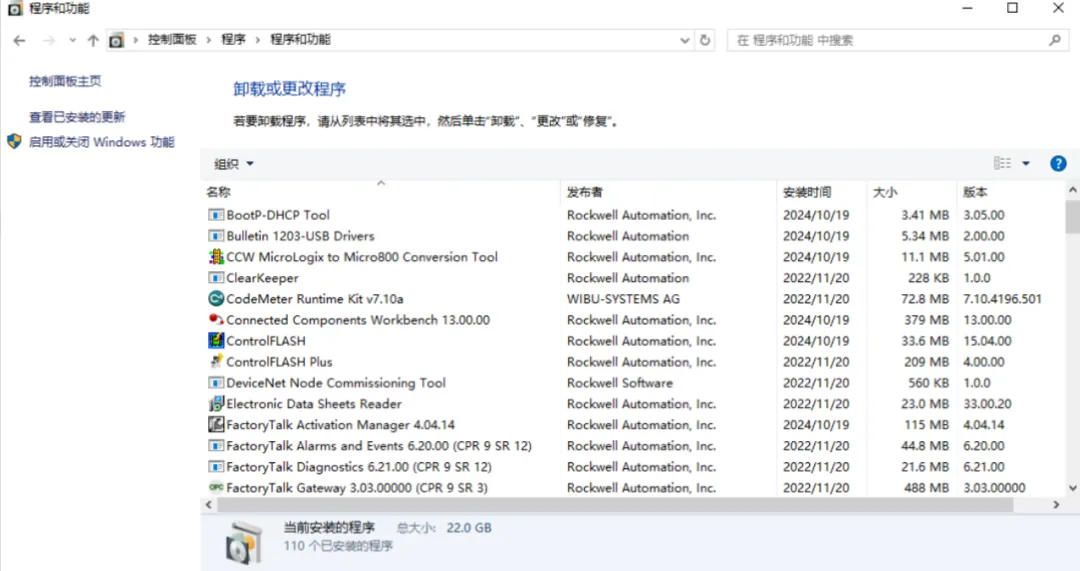Click 控制面板 in the breadcrumb path
Viewport: 1080px width, 571px height.
(172, 40)
